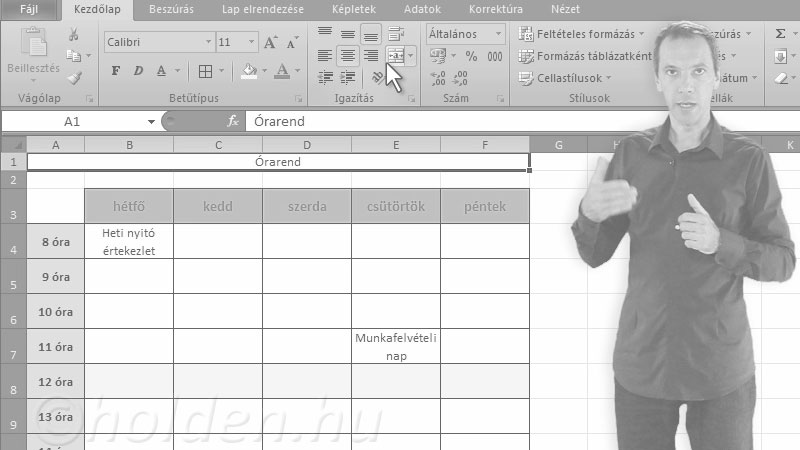Open fill color dropdown arrow

[x=264, y=71]
